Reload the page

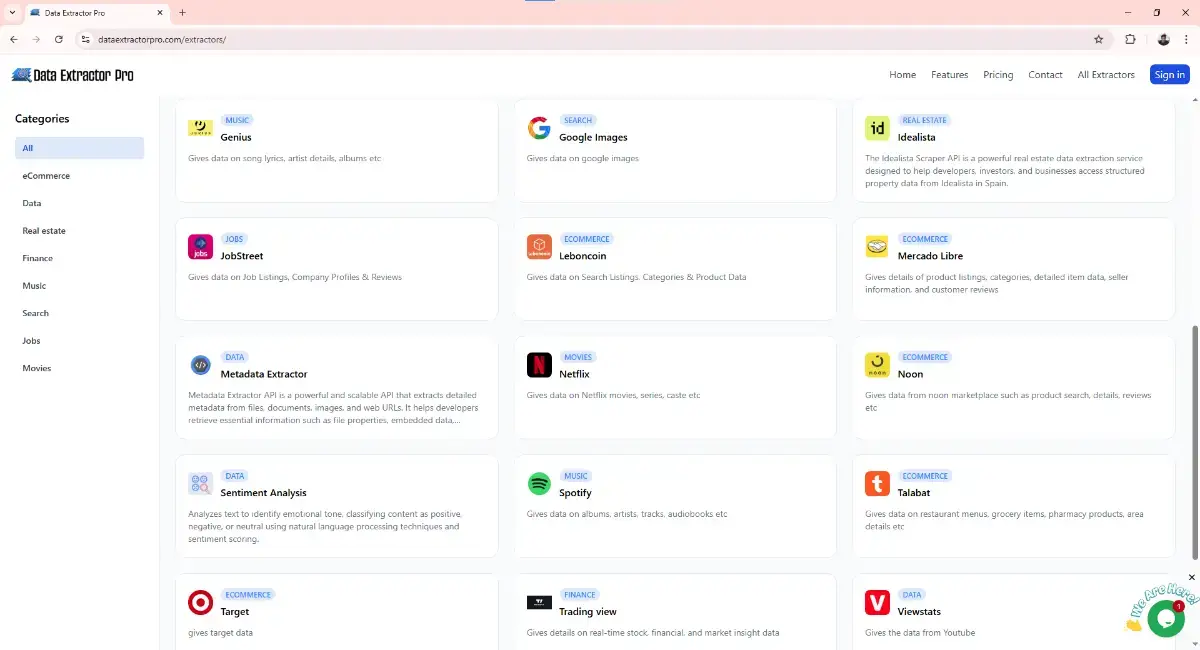click(59, 39)
